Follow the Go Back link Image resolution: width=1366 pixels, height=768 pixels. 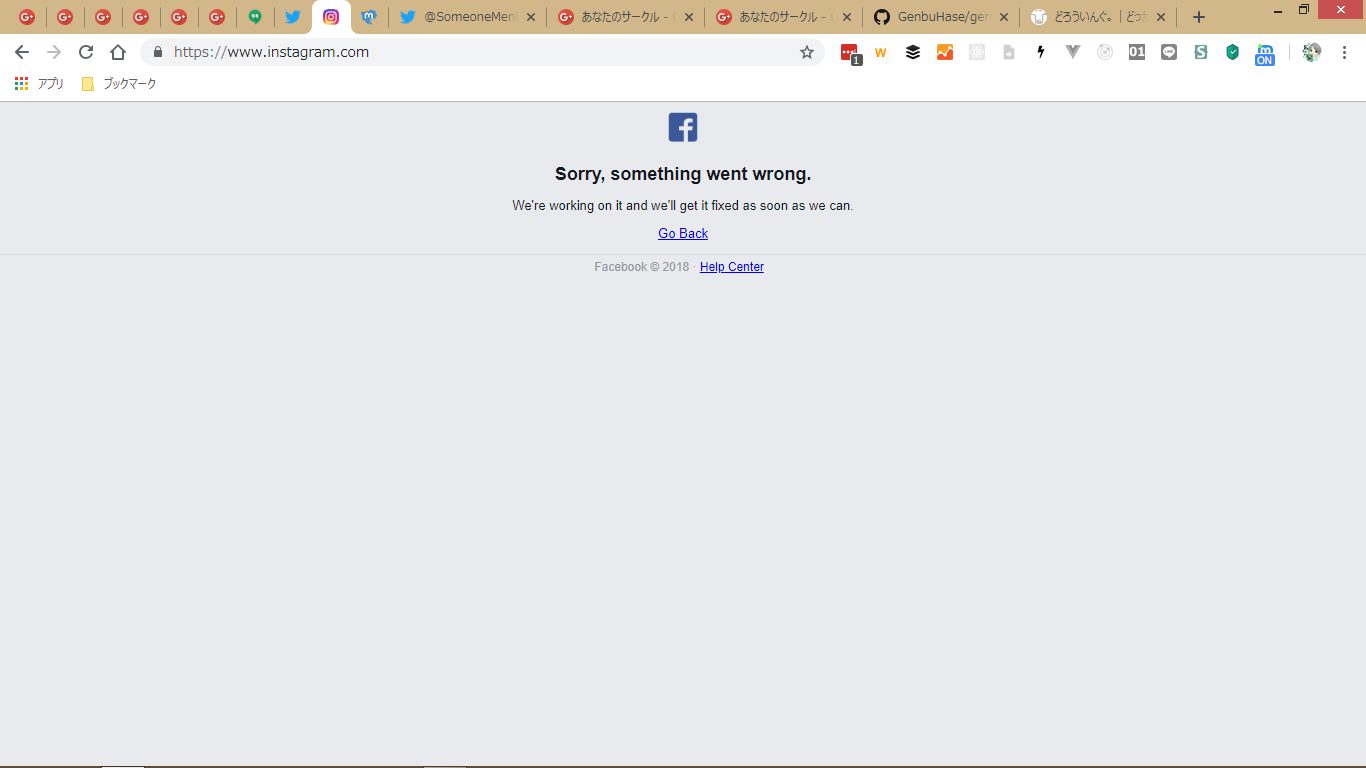click(x=683, y=233)
